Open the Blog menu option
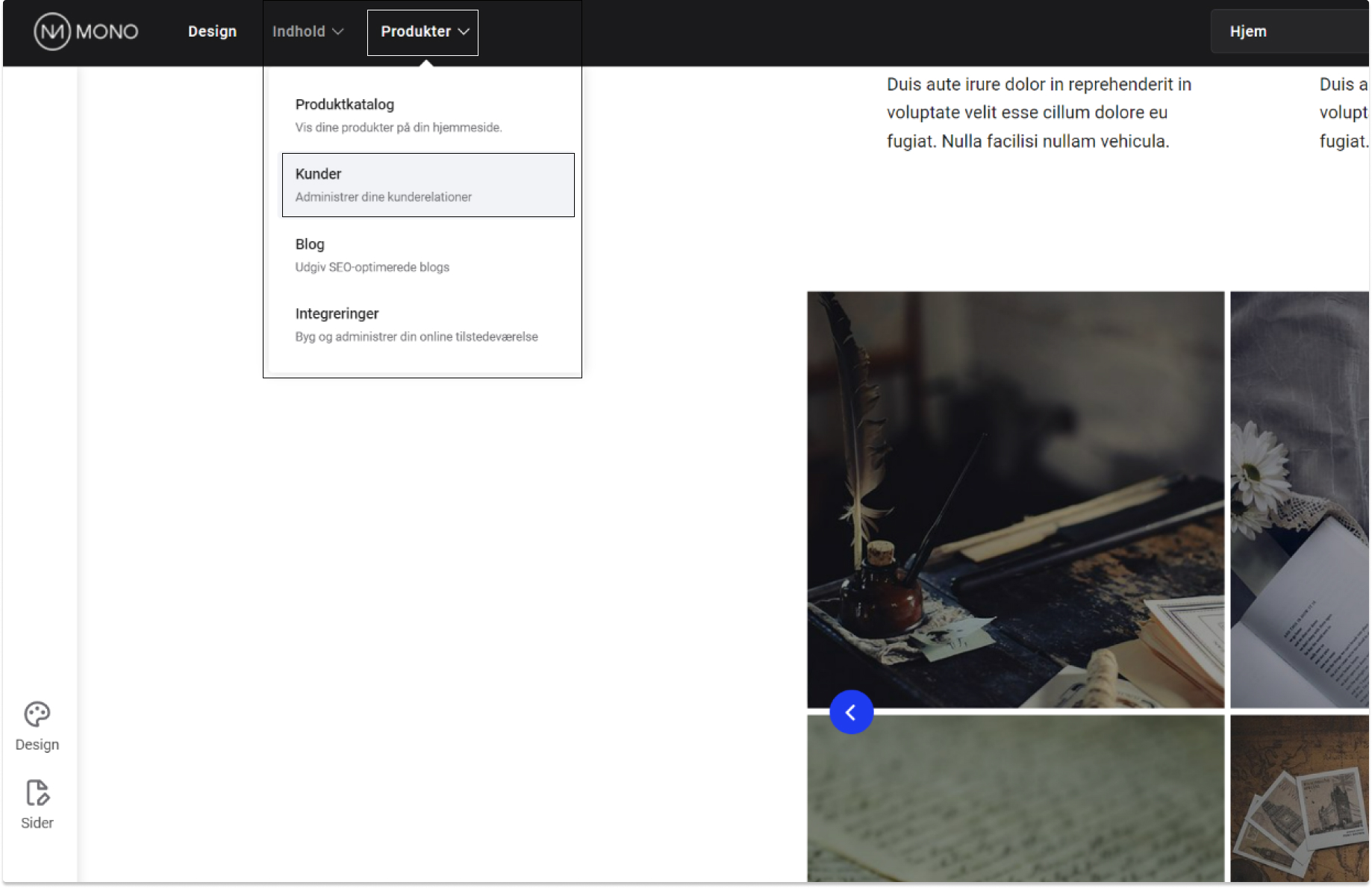 310,244
